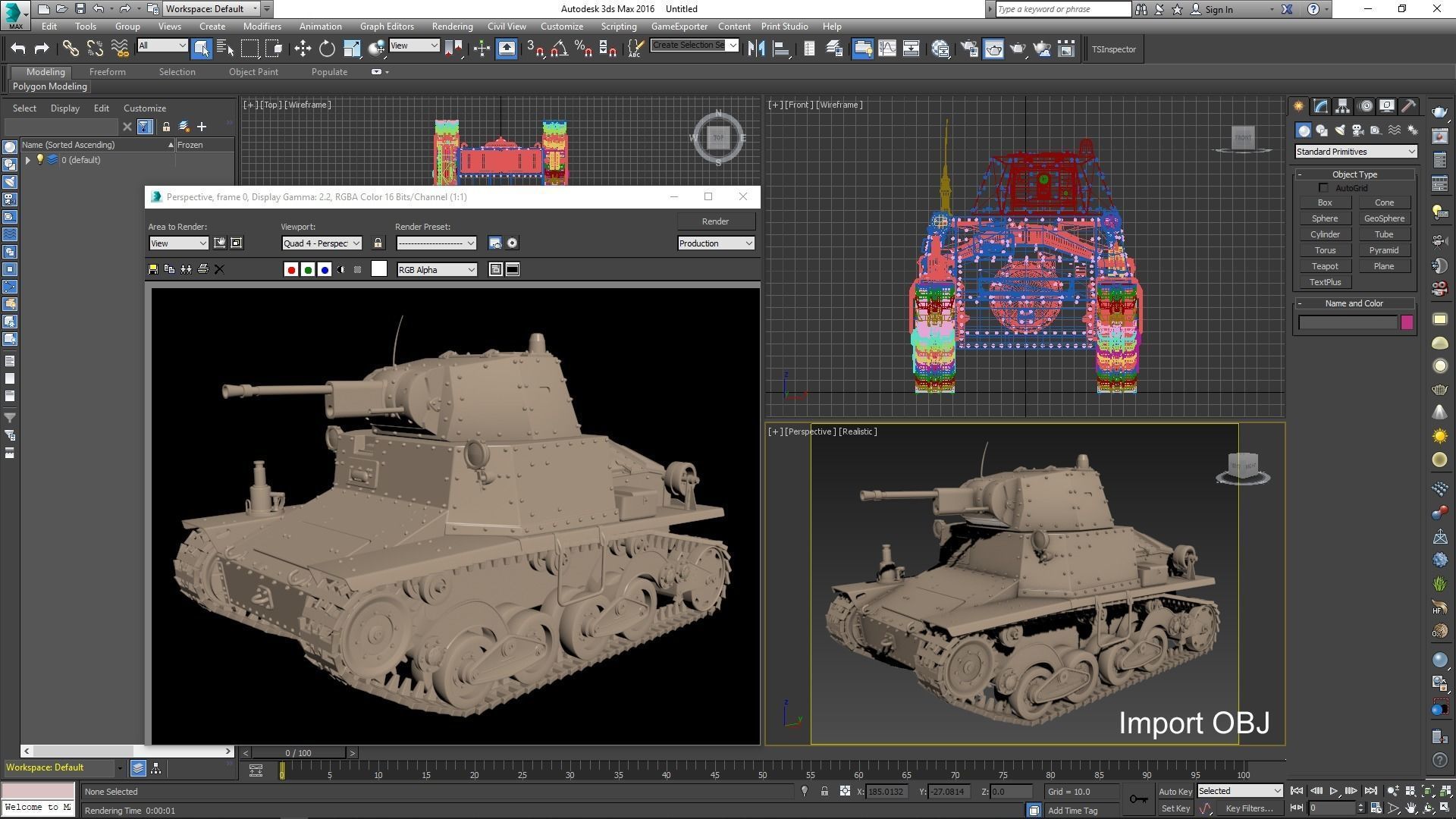The height and width of the screenshot is (819, 1456).
Task: Toggle the blue channel in render window
Action: 325,269
